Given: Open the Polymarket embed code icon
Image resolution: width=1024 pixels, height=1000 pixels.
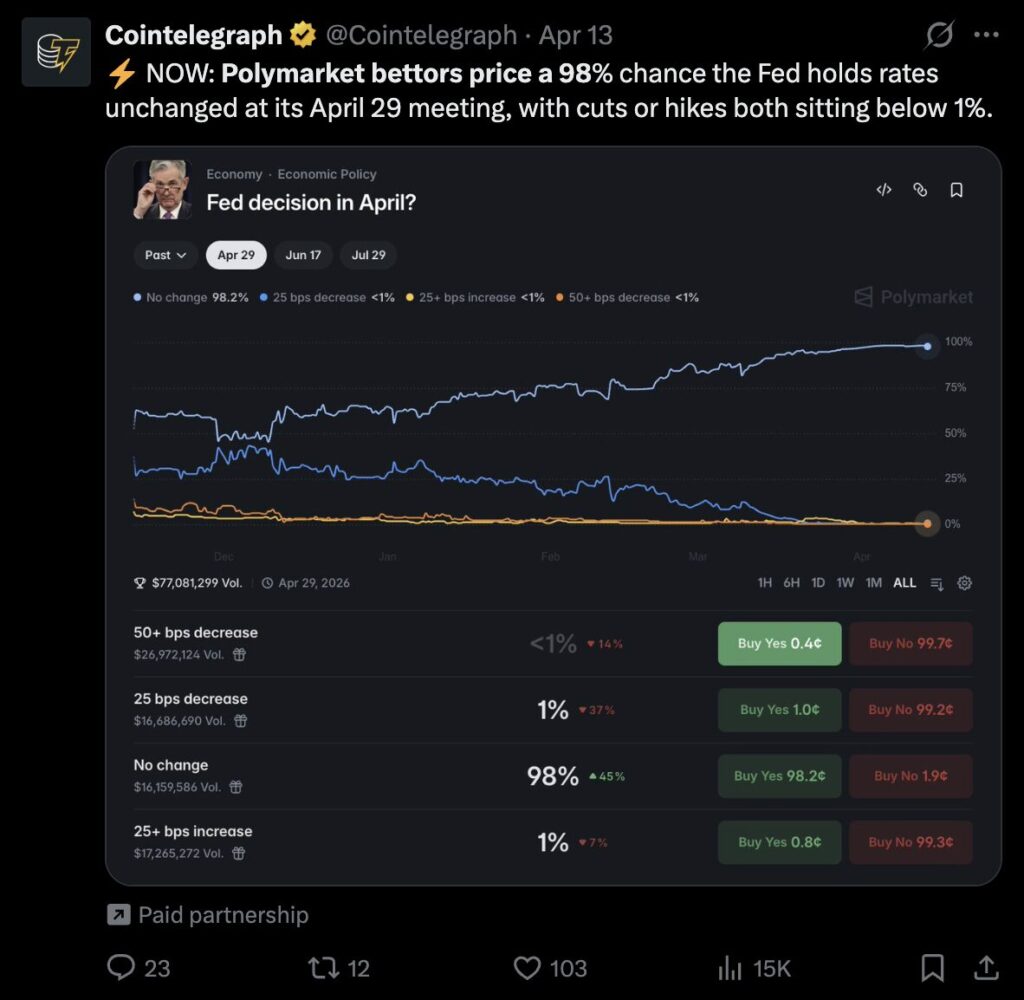Looking at the screenshot, I should [883, 190].
